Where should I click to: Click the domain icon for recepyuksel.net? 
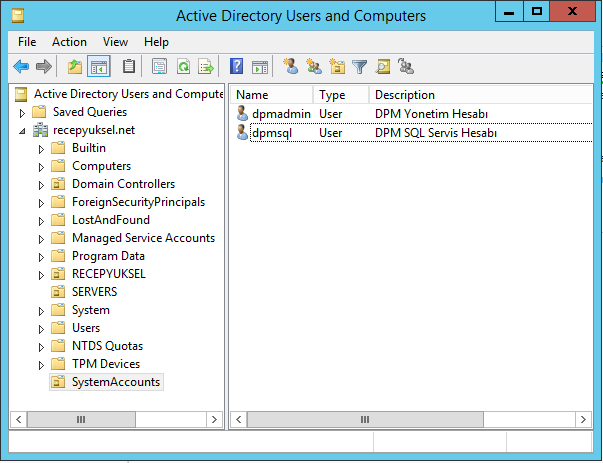(x=40, y=130)
